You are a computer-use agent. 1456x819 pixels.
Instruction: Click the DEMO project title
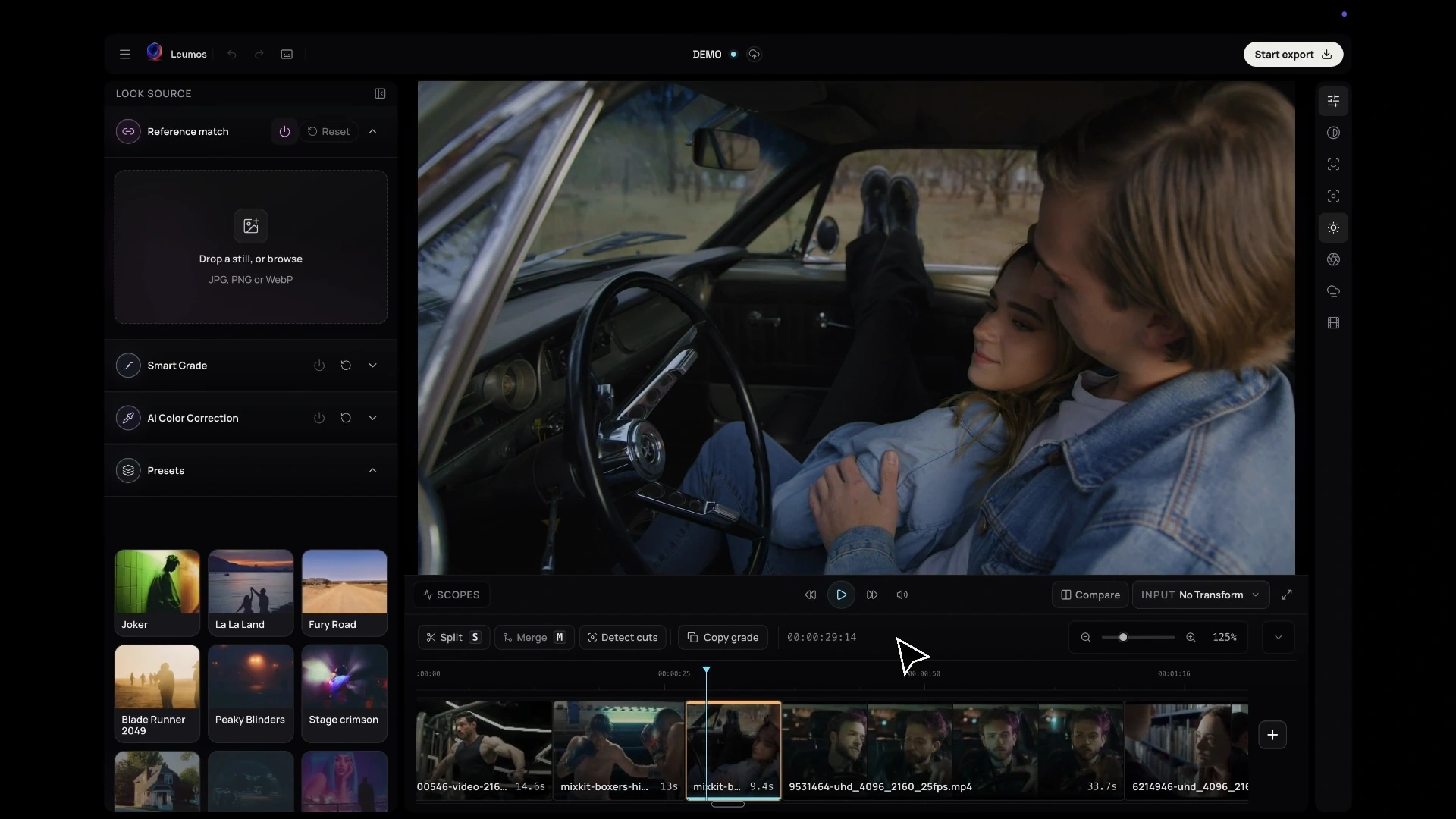707,55
